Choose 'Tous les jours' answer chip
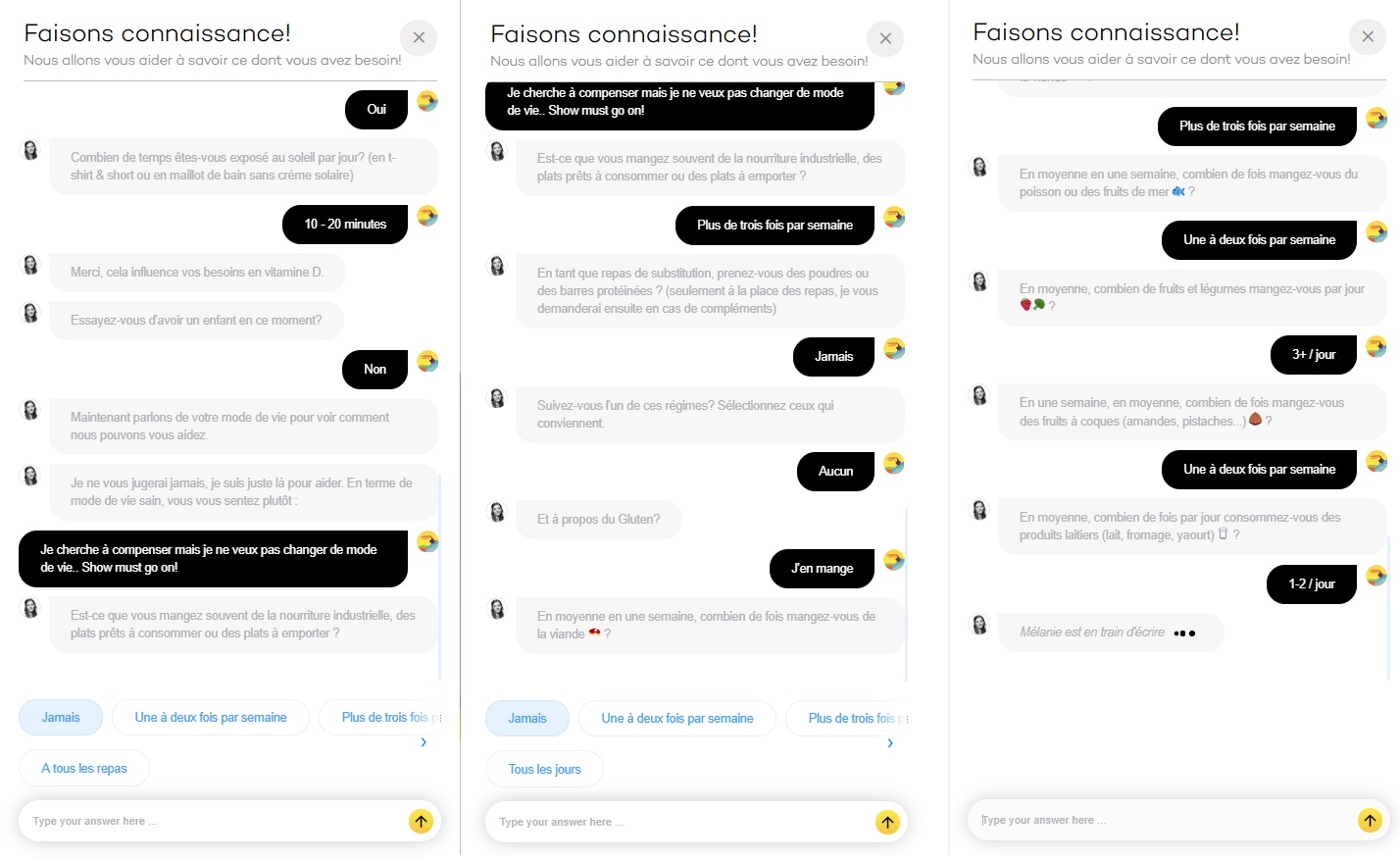The width and height of the screenshot is (1400, 860). [x=545, y=770]
